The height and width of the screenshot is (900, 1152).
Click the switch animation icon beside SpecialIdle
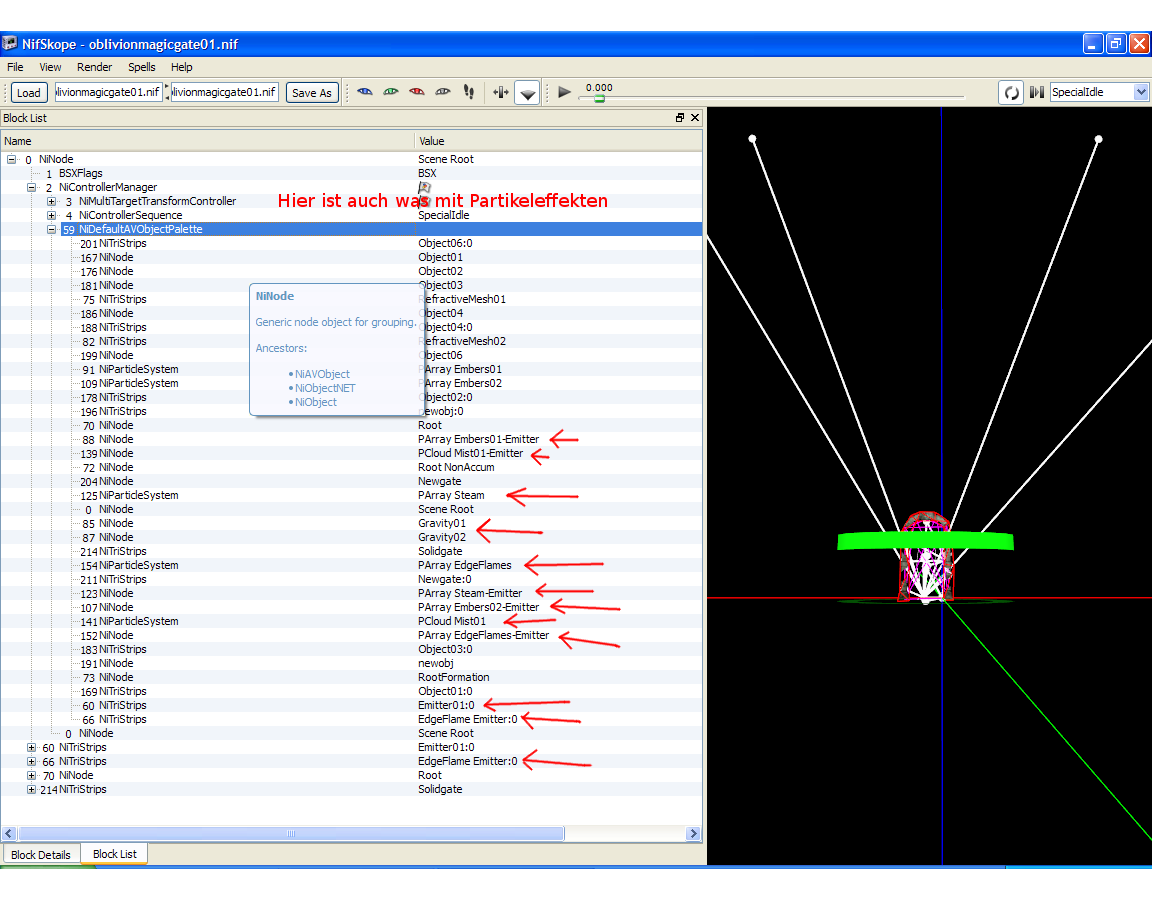pos(1037,92)
